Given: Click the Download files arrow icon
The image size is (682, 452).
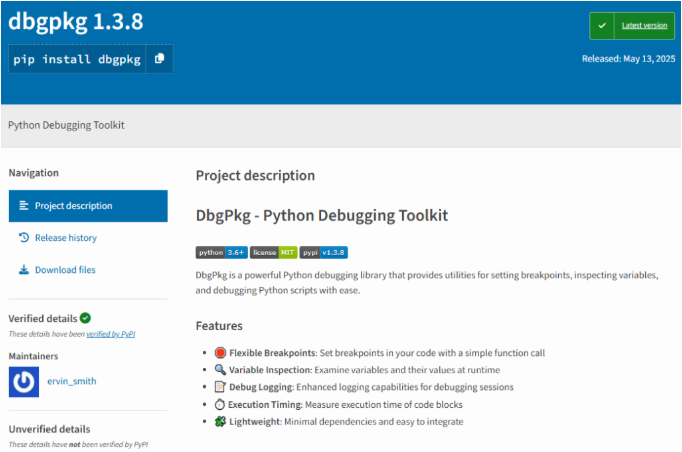Looking at the screenshot, I should coord(24,270).
